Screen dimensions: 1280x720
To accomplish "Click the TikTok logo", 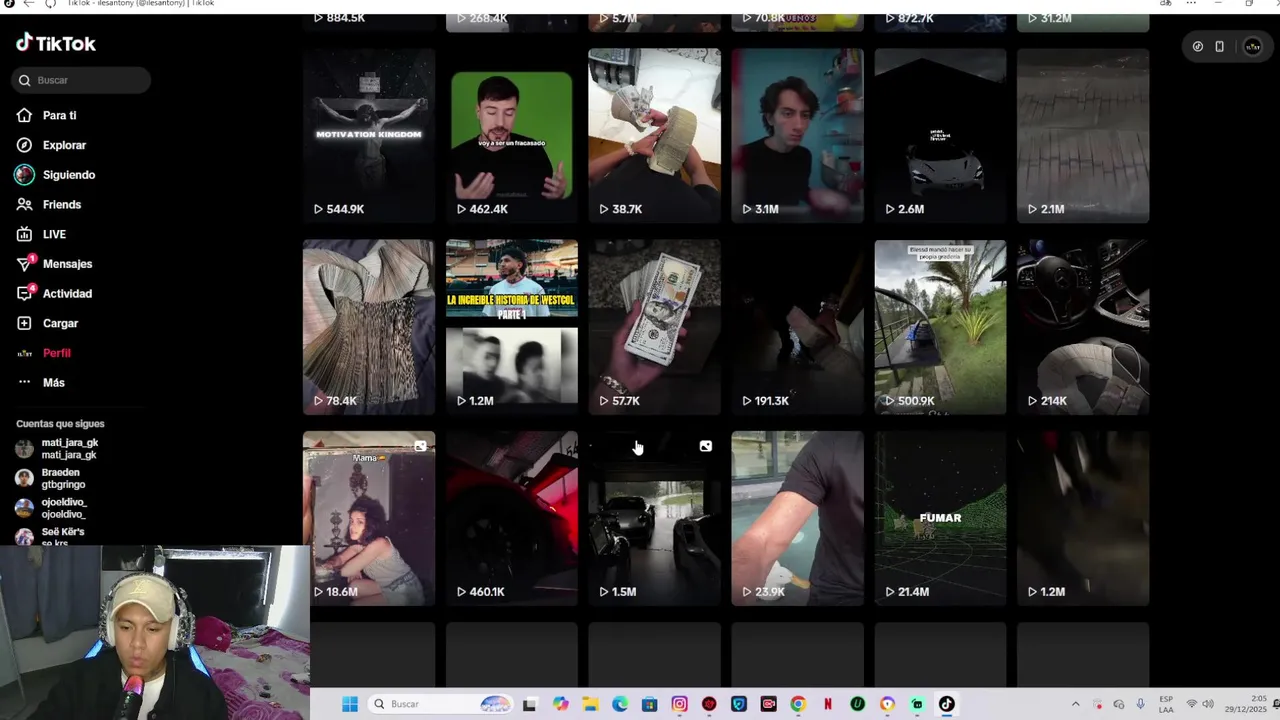I will 56,43.
